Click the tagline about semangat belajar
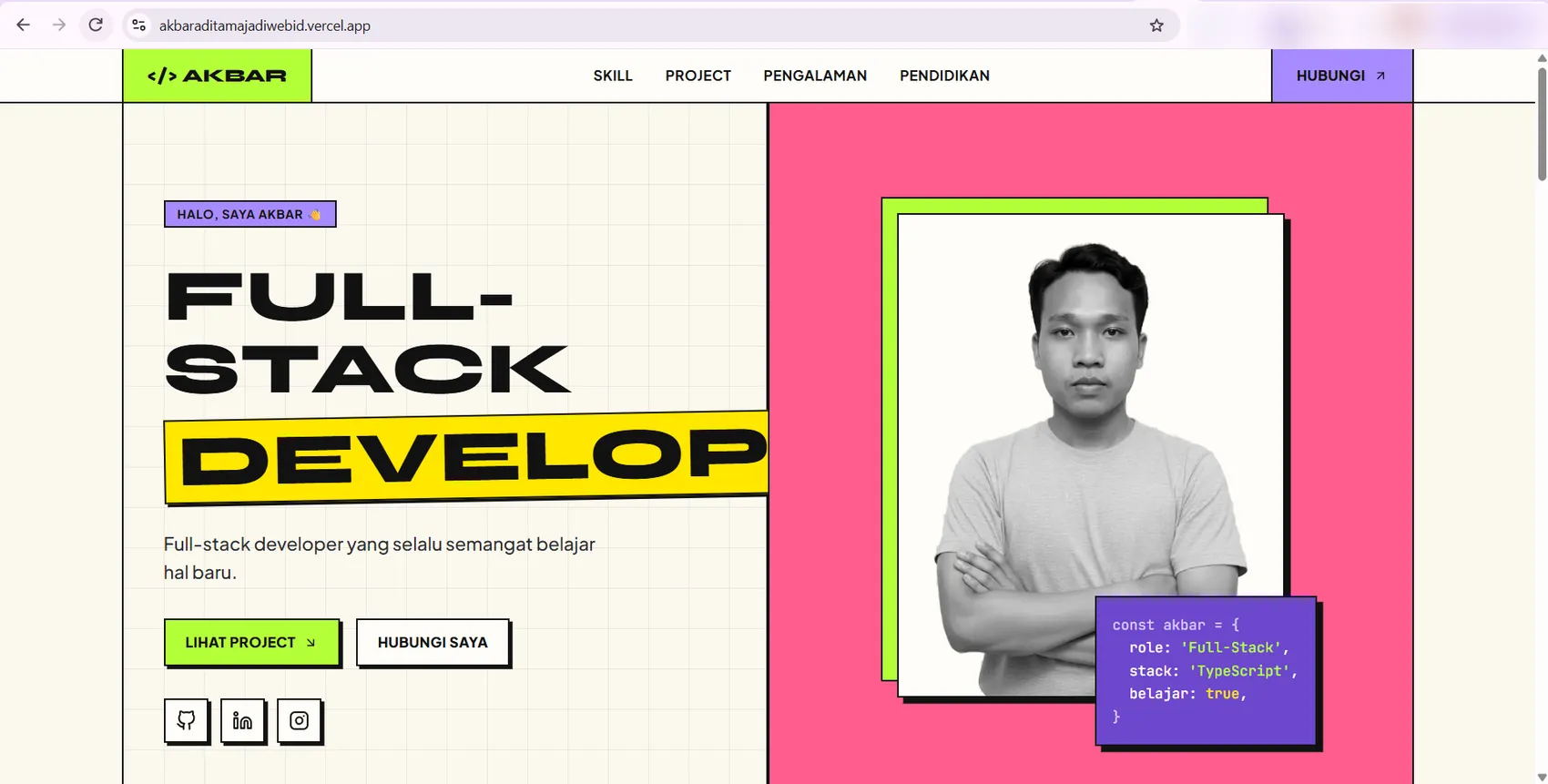 coord(379,558)
